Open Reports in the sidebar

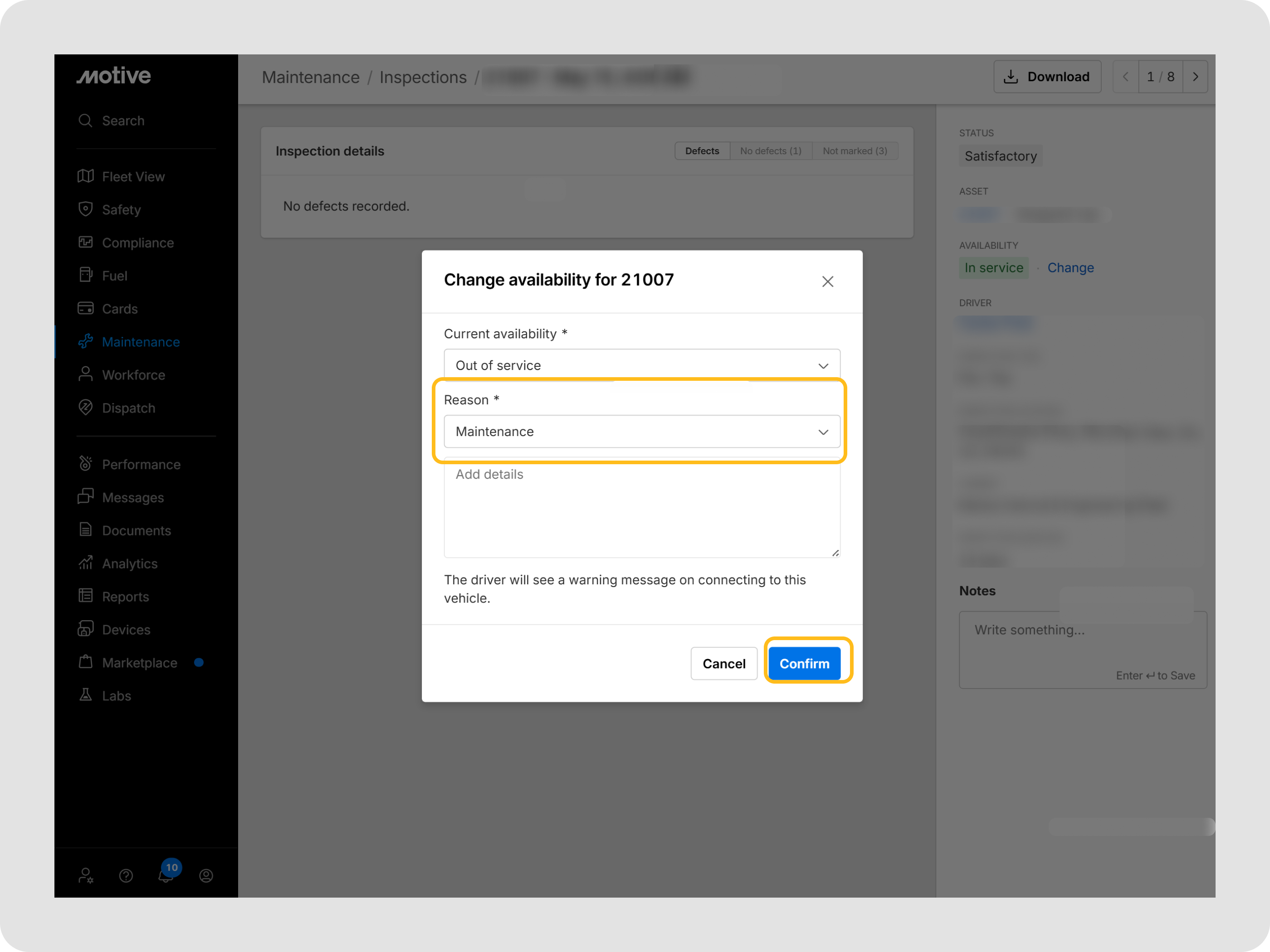pos(125,597)
